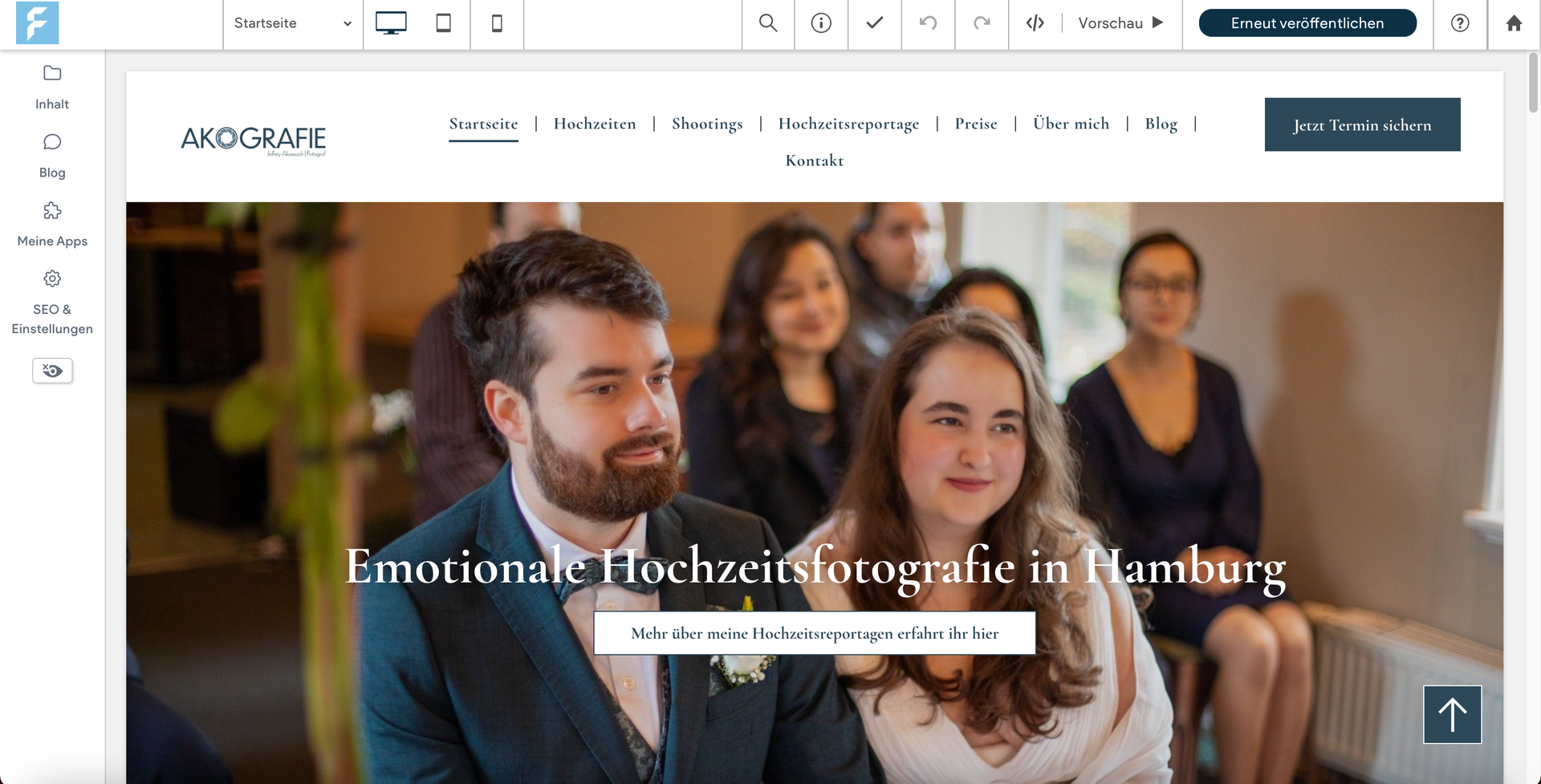The width and height of the screenshot is (1541, 784).
Task: Open the Inhalt panel
Action: click(52, 87)
